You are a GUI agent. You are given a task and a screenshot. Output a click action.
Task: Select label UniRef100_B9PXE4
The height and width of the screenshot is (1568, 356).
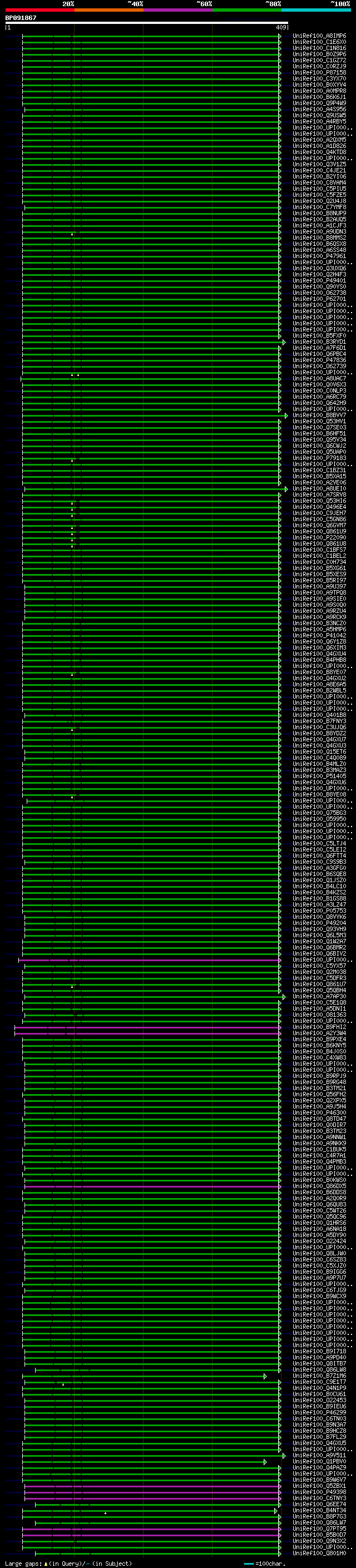tap(319, 1039)
